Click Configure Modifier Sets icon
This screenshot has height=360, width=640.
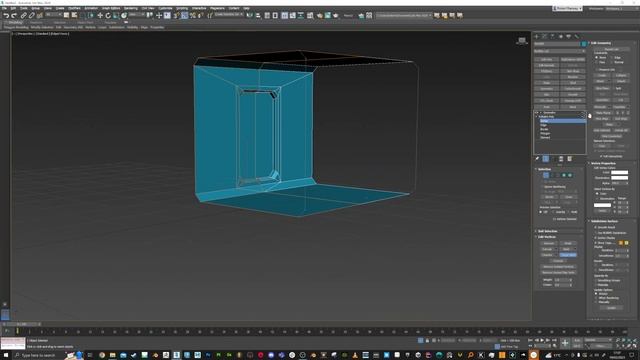point(569,159)
